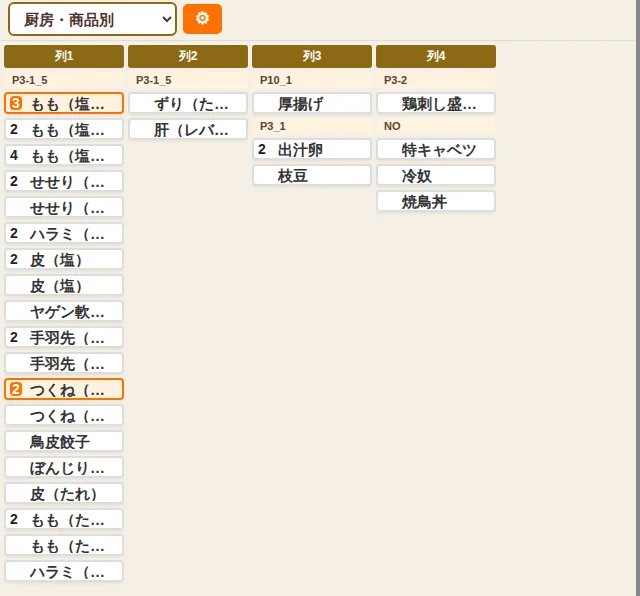The width and height of the screenshot is (640, 596).
Task: Choose the 手羽先 item without a quantity
Action: pos(64,363)
